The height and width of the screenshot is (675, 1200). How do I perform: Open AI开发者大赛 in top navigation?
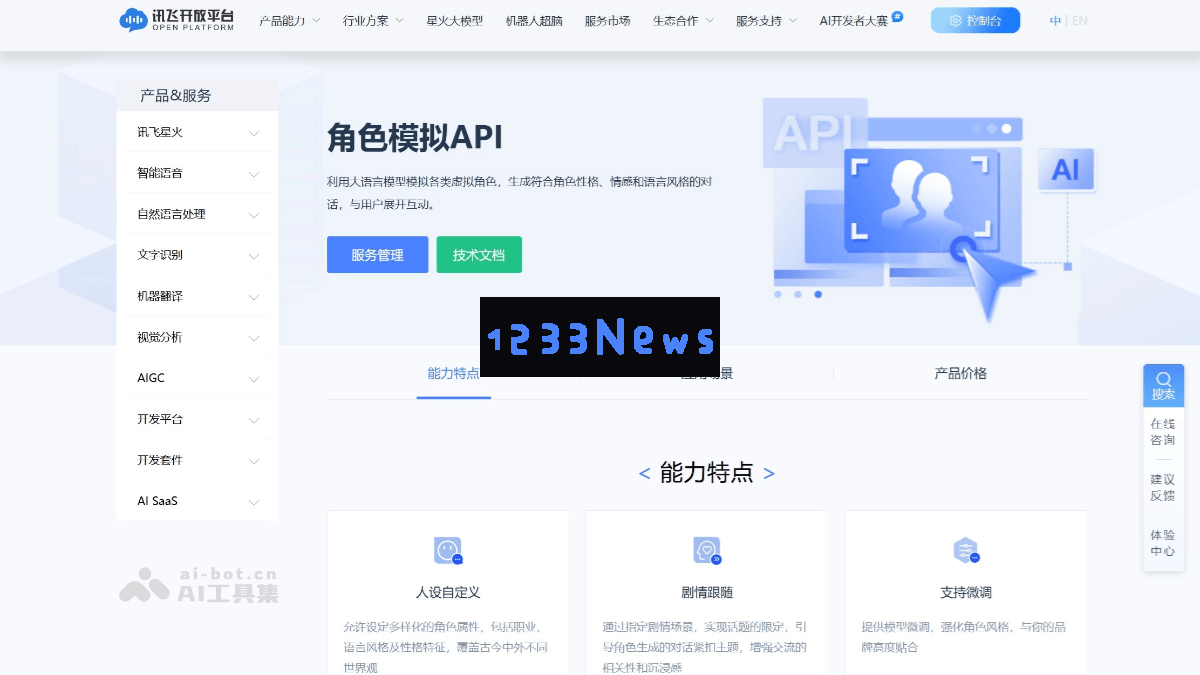(853, 20)
